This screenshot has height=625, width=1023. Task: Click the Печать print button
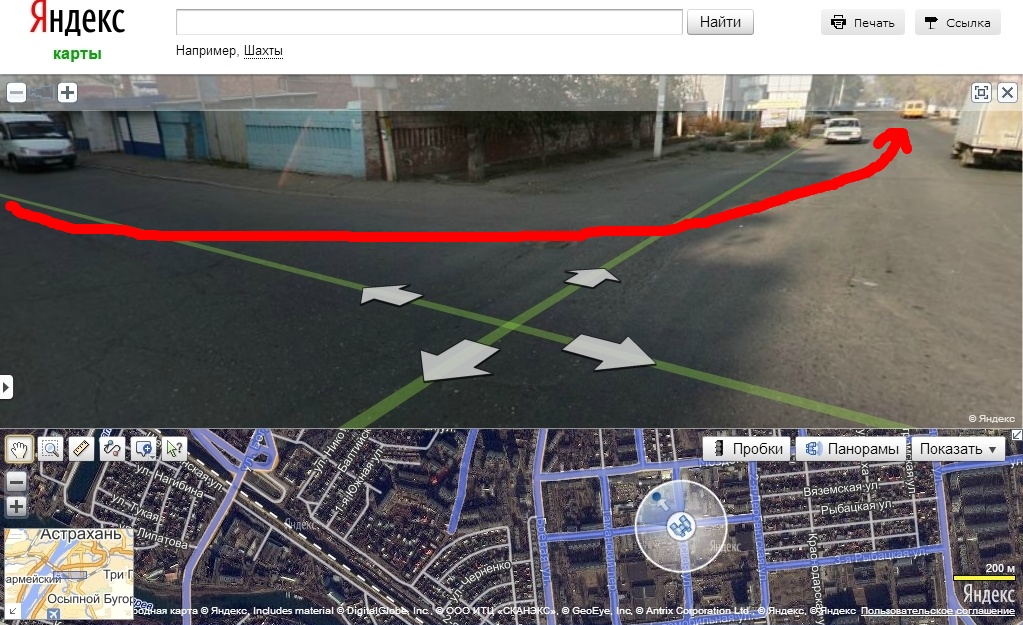pyautogui.click(x=863, y=23)
